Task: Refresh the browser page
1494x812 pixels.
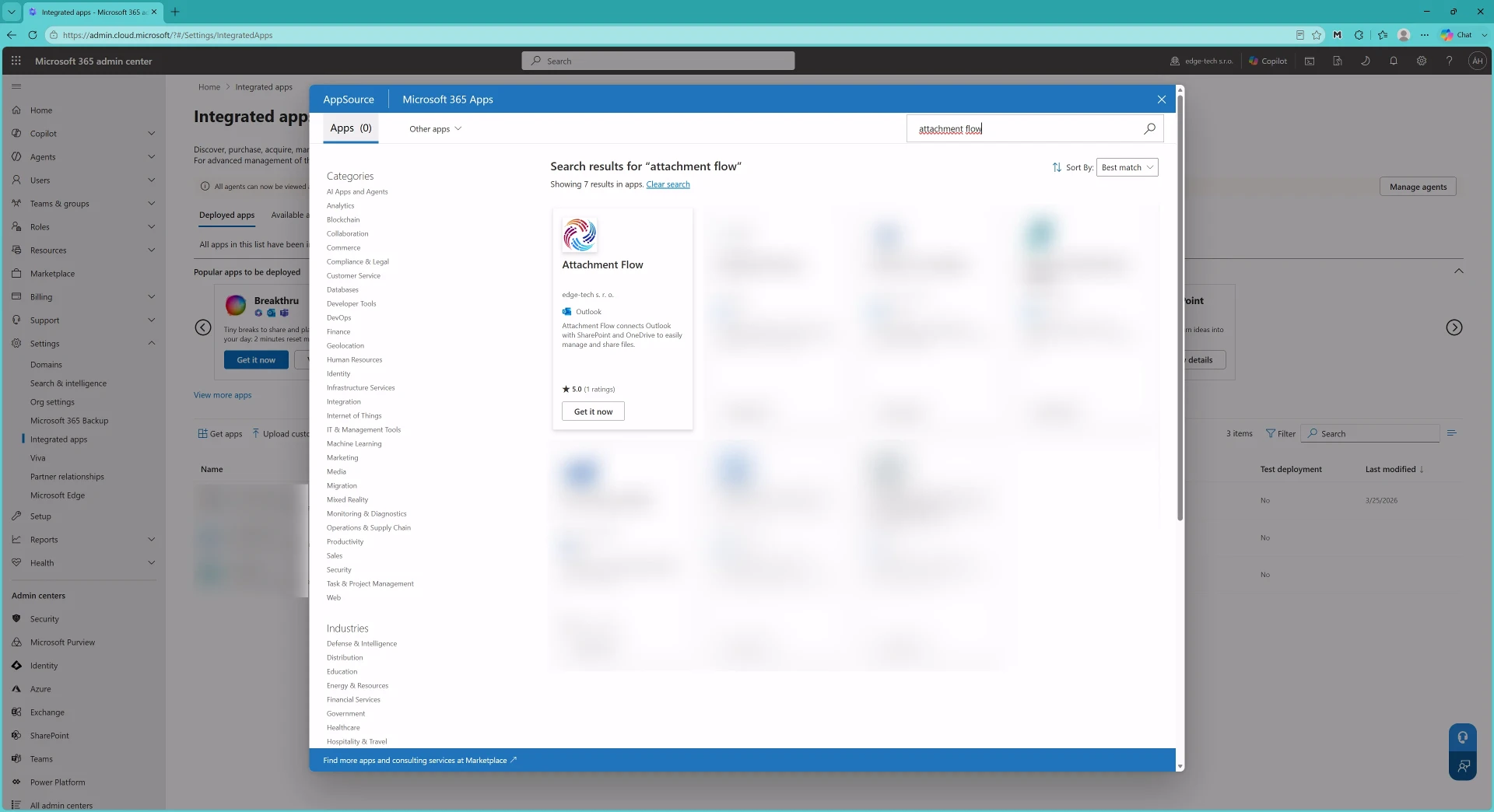Action: pyautogui.click(x=33, y=35)
